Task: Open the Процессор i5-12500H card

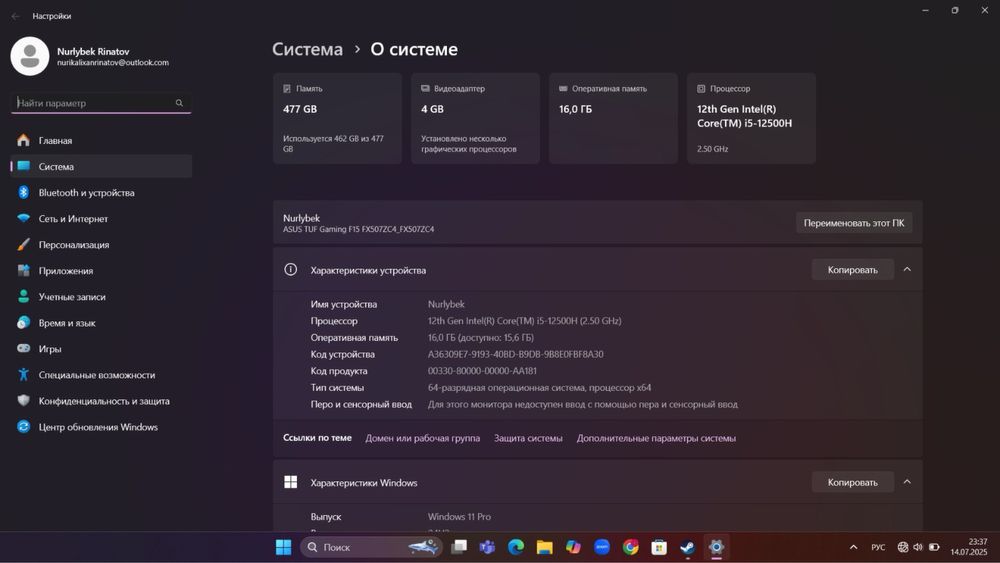Action: [751, 119]
